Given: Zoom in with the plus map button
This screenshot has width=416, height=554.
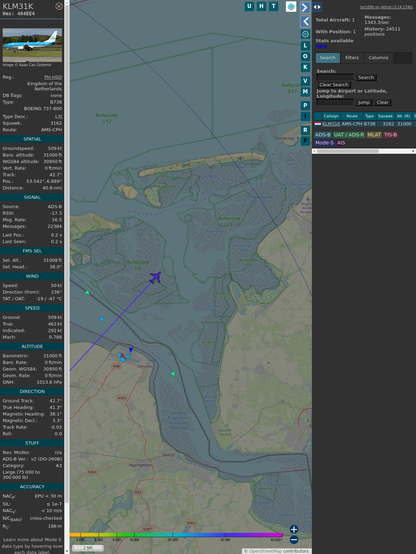Looking at the screenshot, I should (x=294, y=529).
